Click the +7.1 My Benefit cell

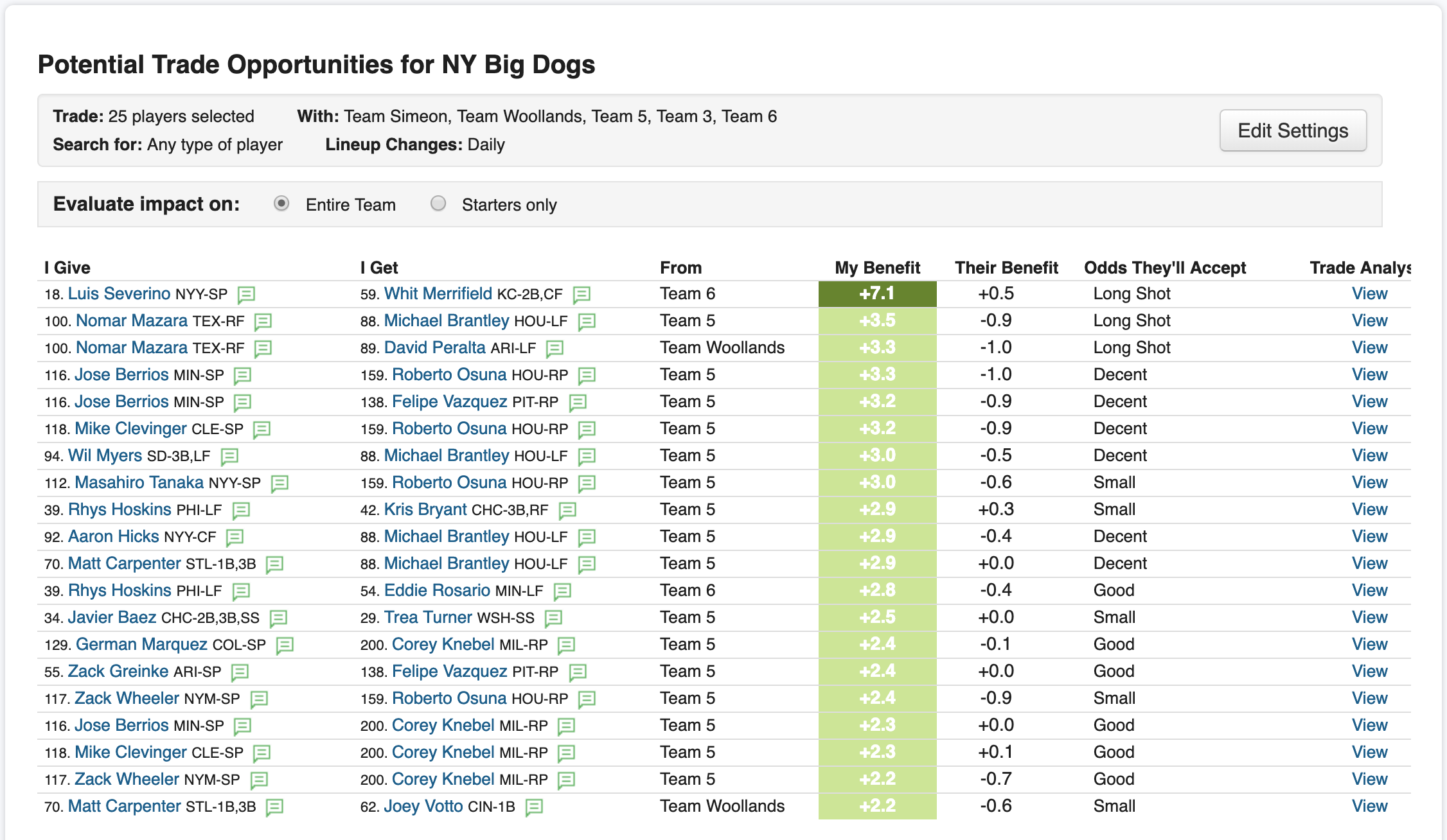(x=877, y=293)
